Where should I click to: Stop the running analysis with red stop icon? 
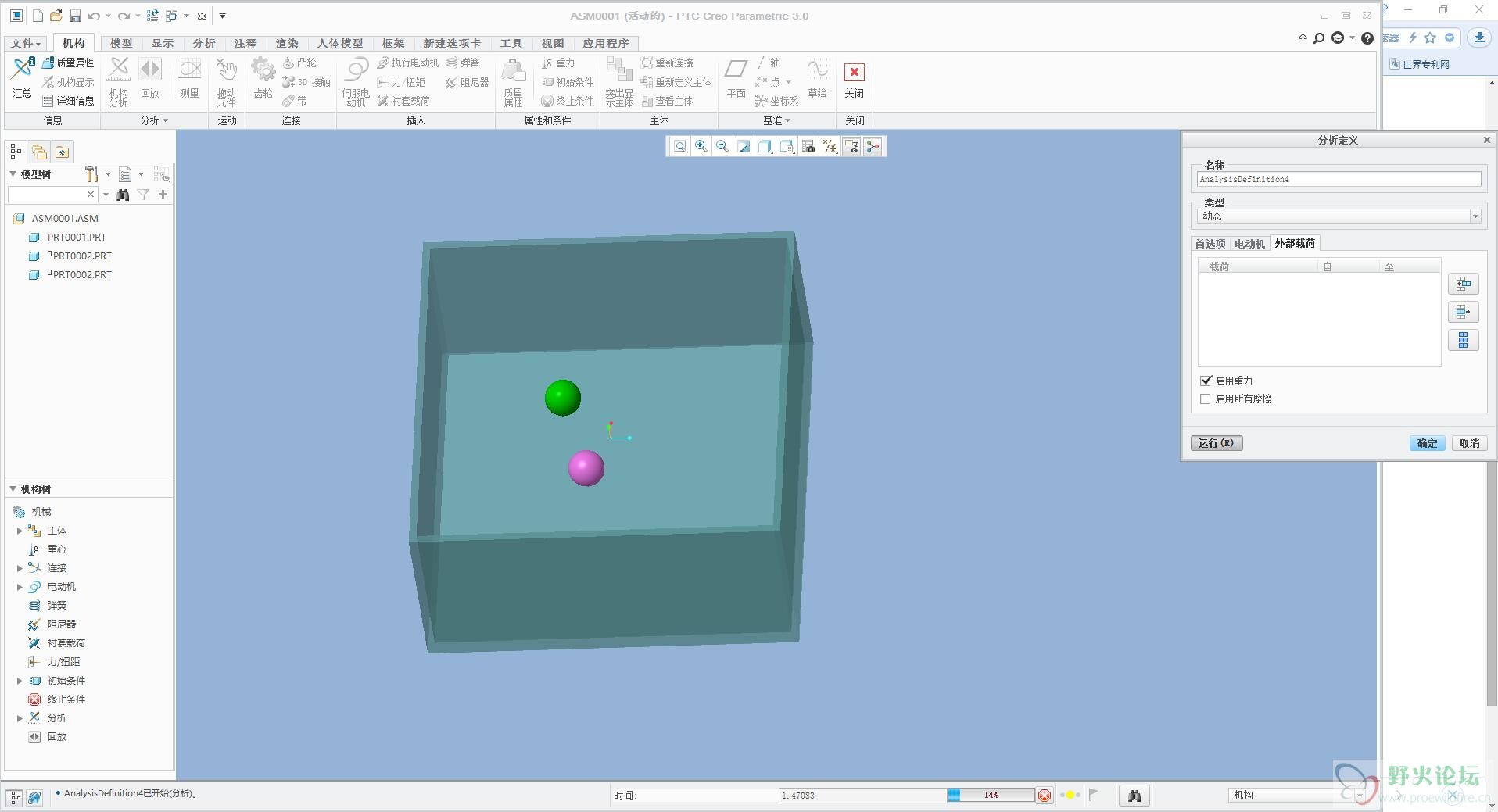(1045, 796)
